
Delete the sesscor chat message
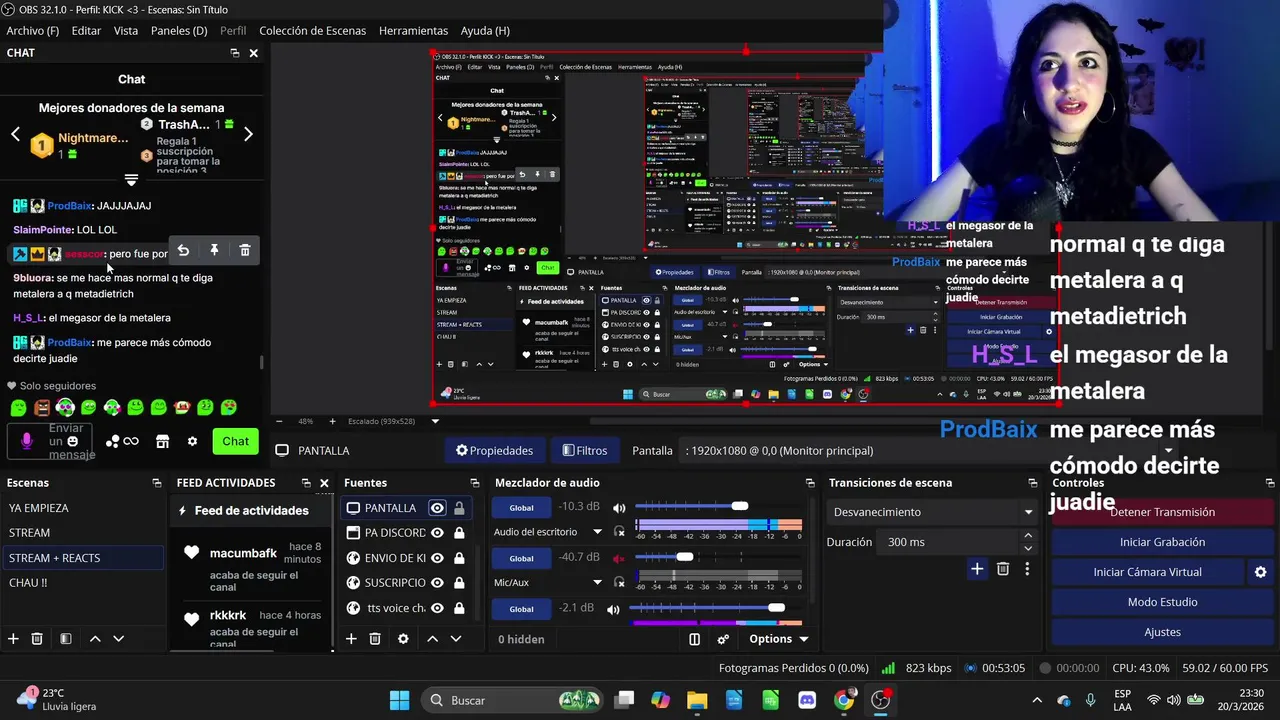[245, 250]
